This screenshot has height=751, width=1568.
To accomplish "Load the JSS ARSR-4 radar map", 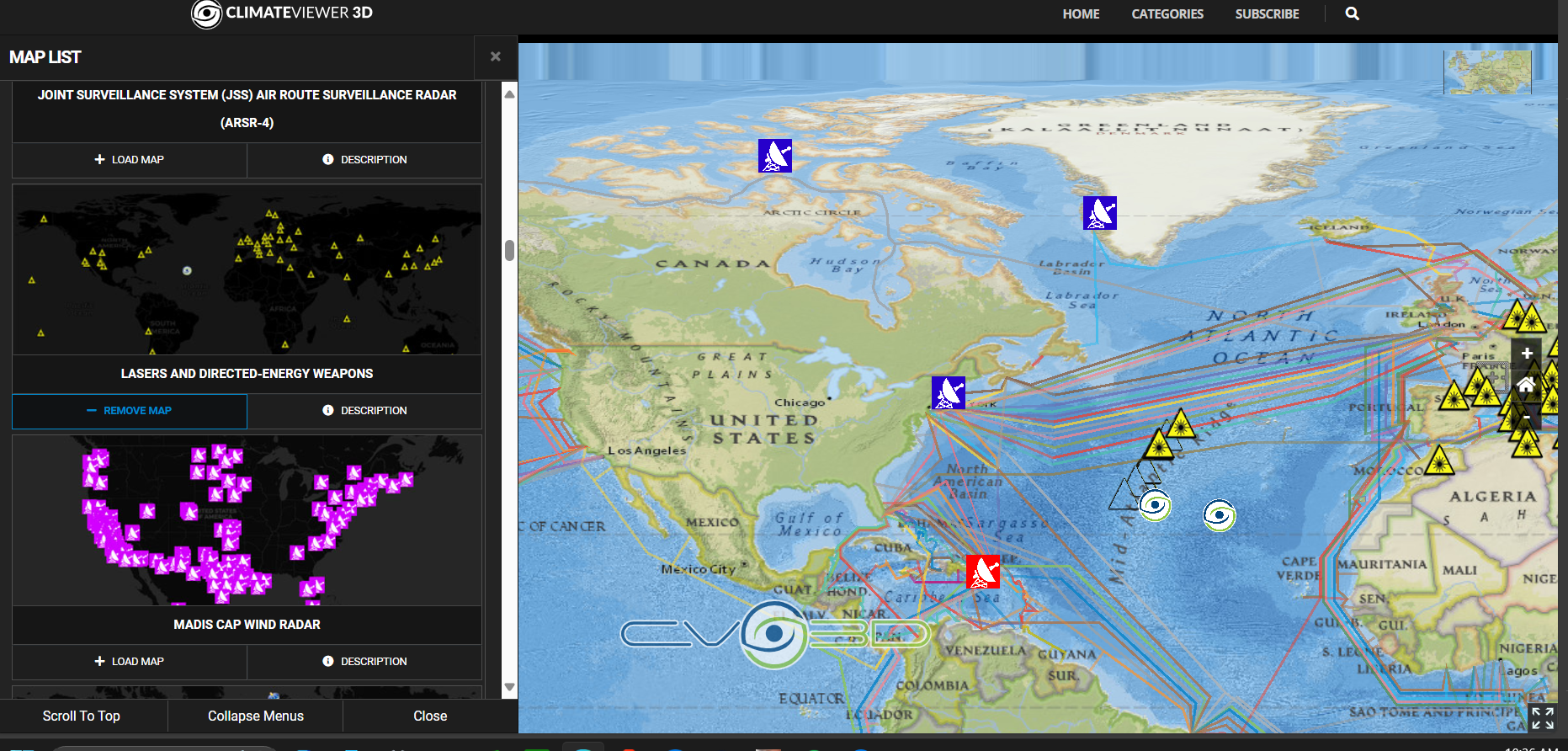I will (130, 160).
